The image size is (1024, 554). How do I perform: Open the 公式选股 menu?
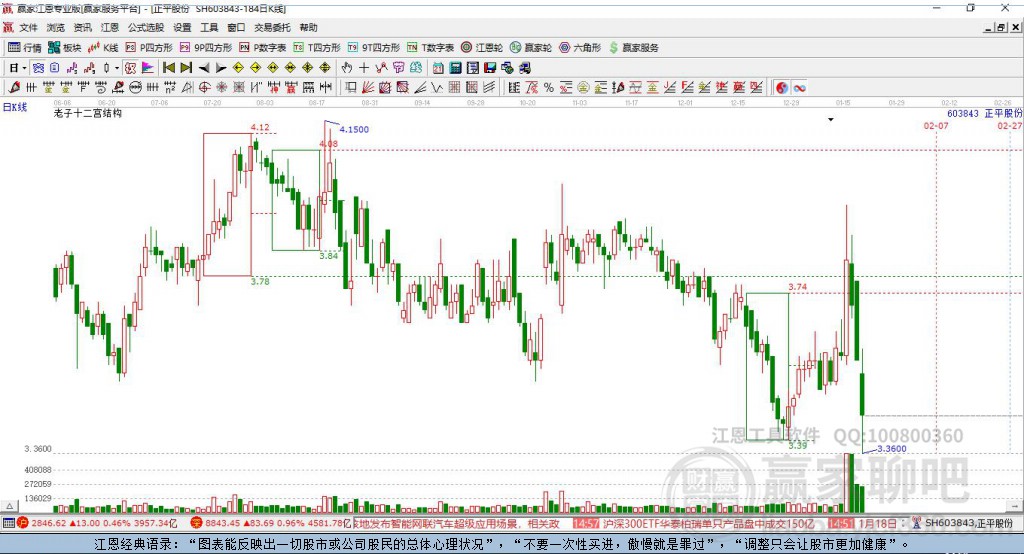[146, 27]
